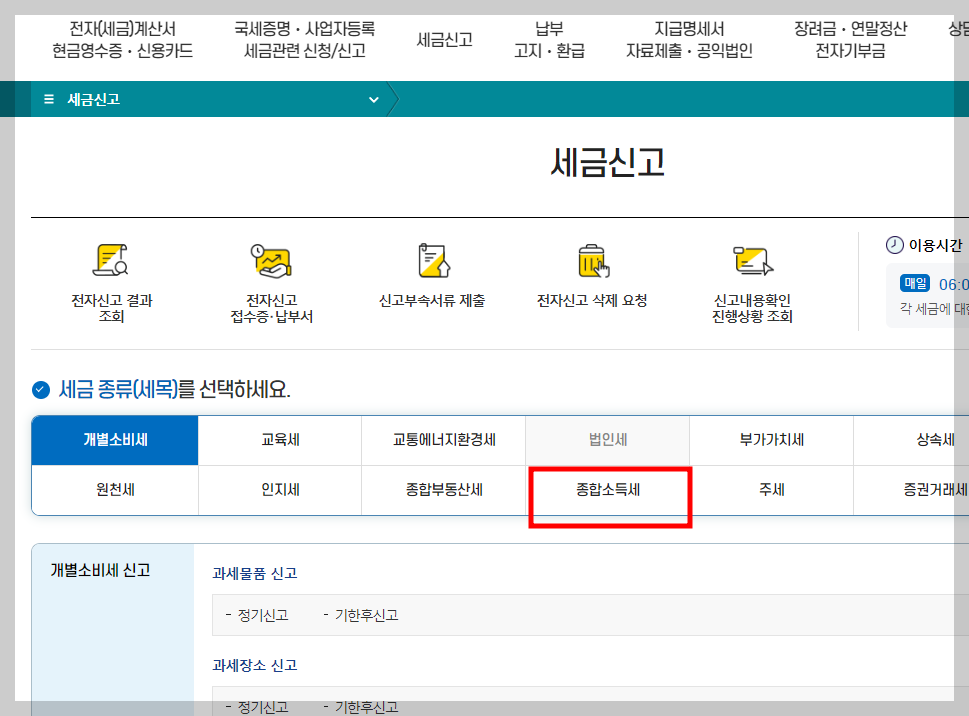Screen dimensions: 969x716
Task: Click the 매일 badge in 이용시간
Action: (x=915, y=284)
